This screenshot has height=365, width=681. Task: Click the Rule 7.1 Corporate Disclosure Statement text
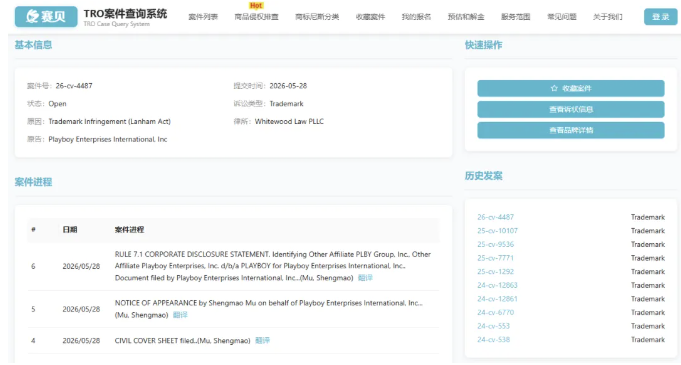(x=273, y=266)
